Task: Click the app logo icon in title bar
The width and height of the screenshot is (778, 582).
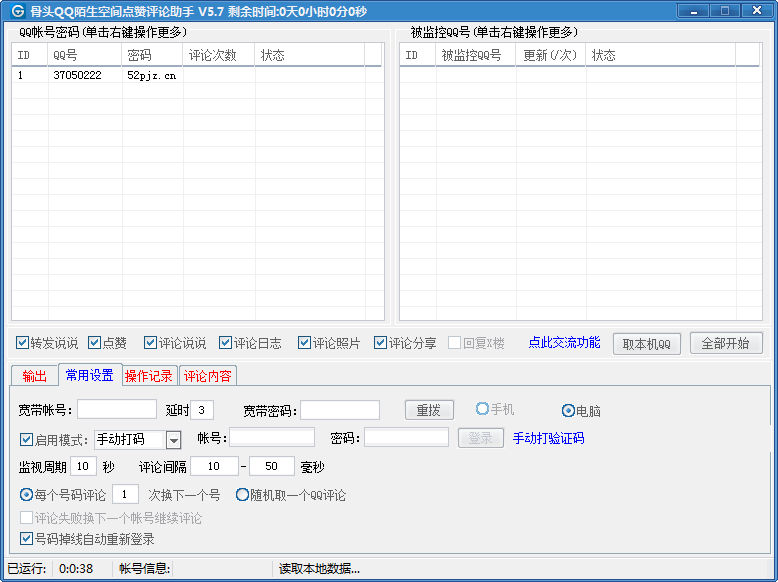Action: tap(17, 11)
